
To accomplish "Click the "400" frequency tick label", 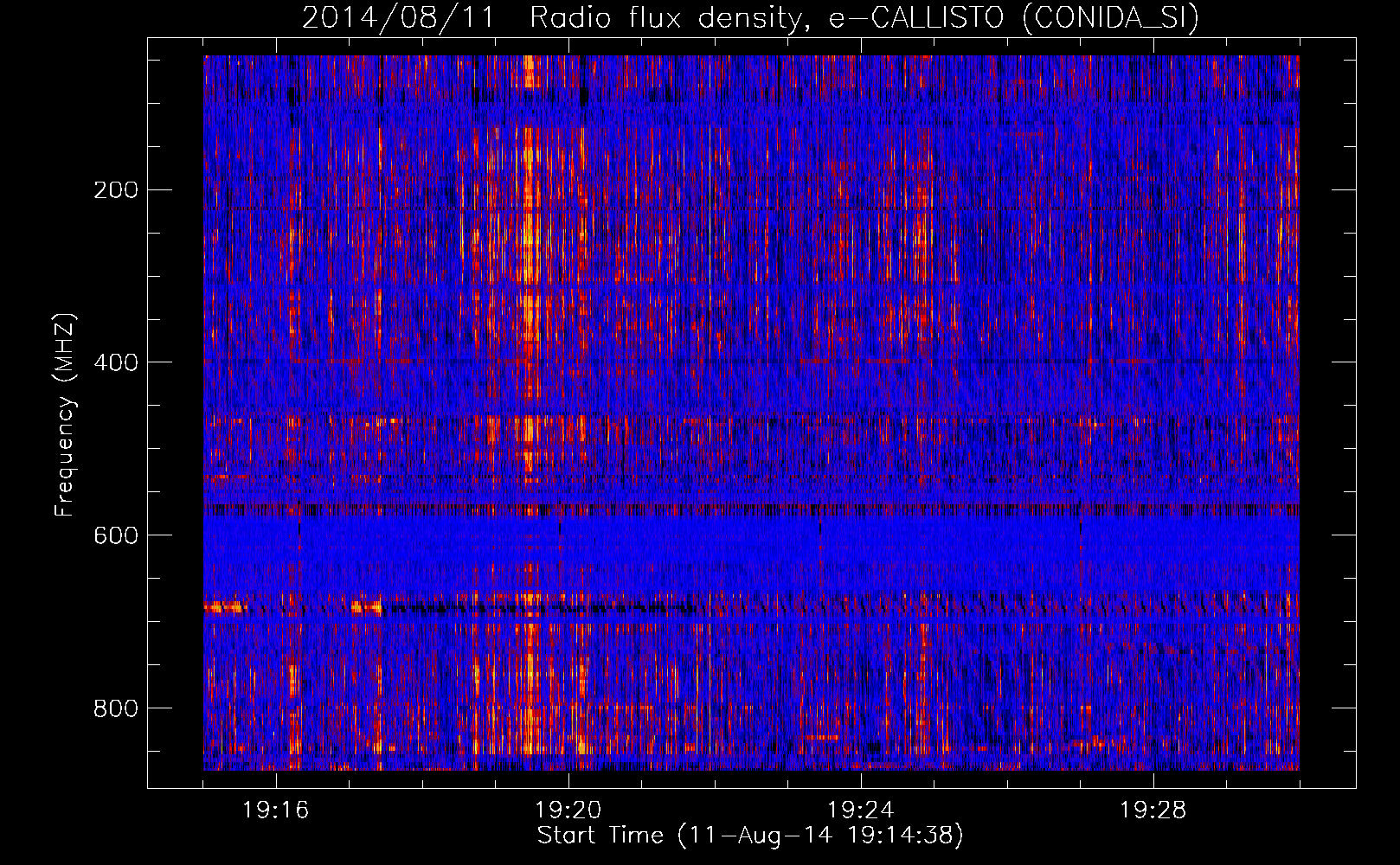I will 116,362.
